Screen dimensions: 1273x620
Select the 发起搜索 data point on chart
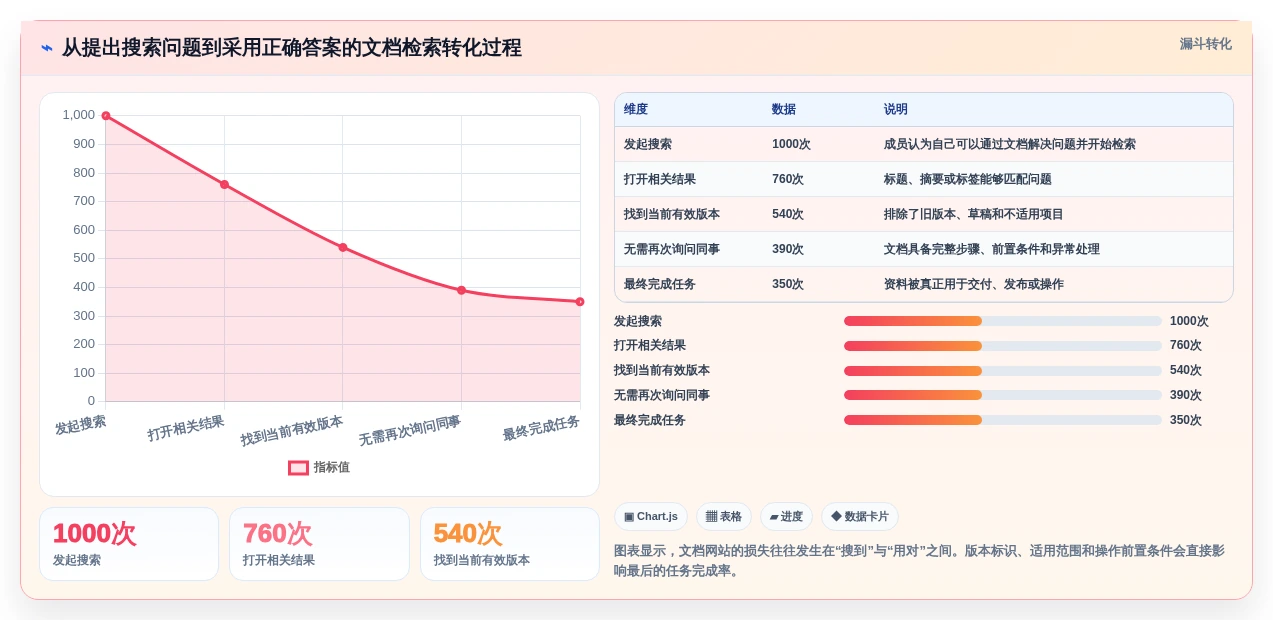coord(106,116)
